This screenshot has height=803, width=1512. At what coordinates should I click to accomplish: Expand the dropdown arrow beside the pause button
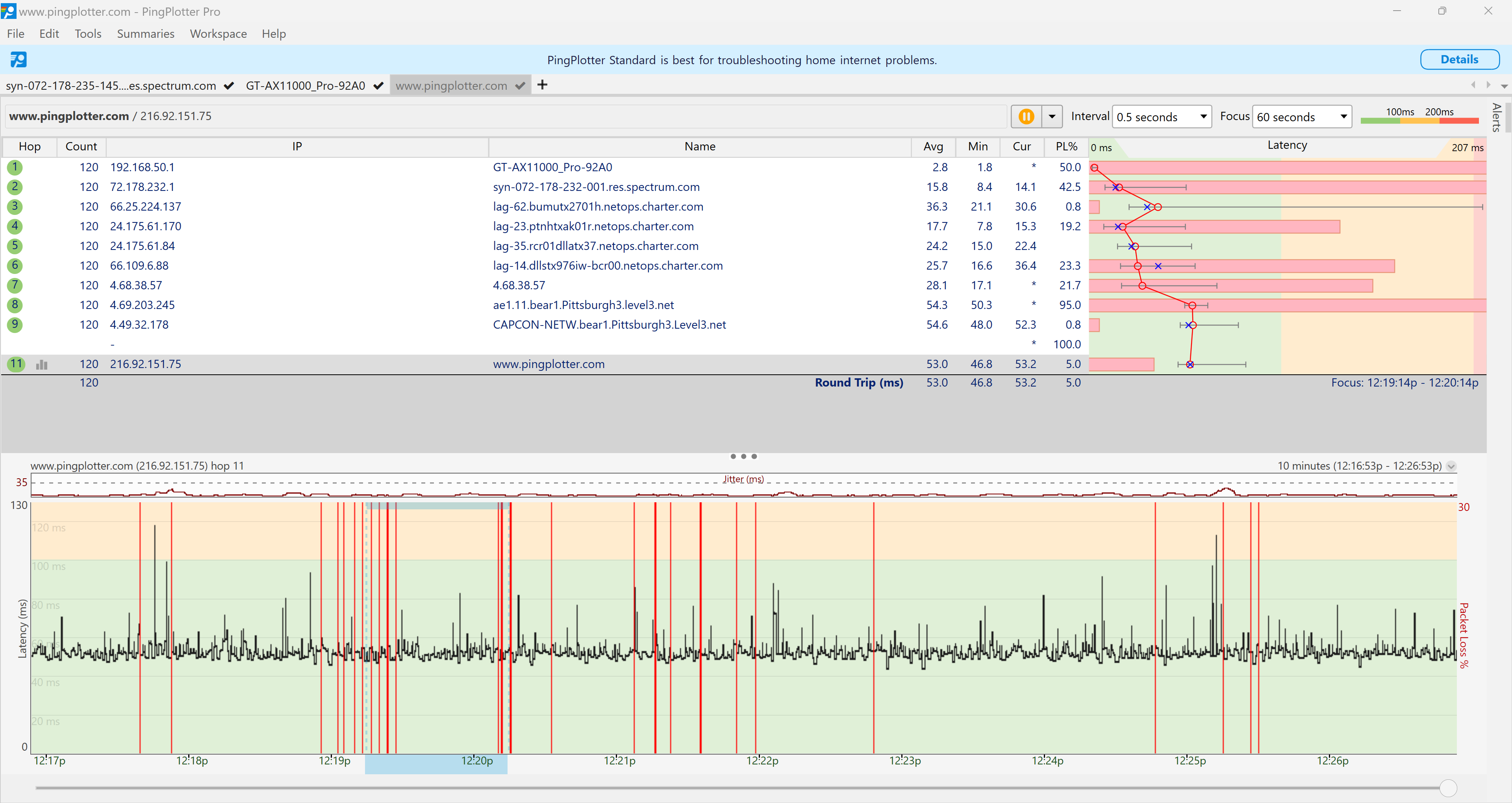1052,116
